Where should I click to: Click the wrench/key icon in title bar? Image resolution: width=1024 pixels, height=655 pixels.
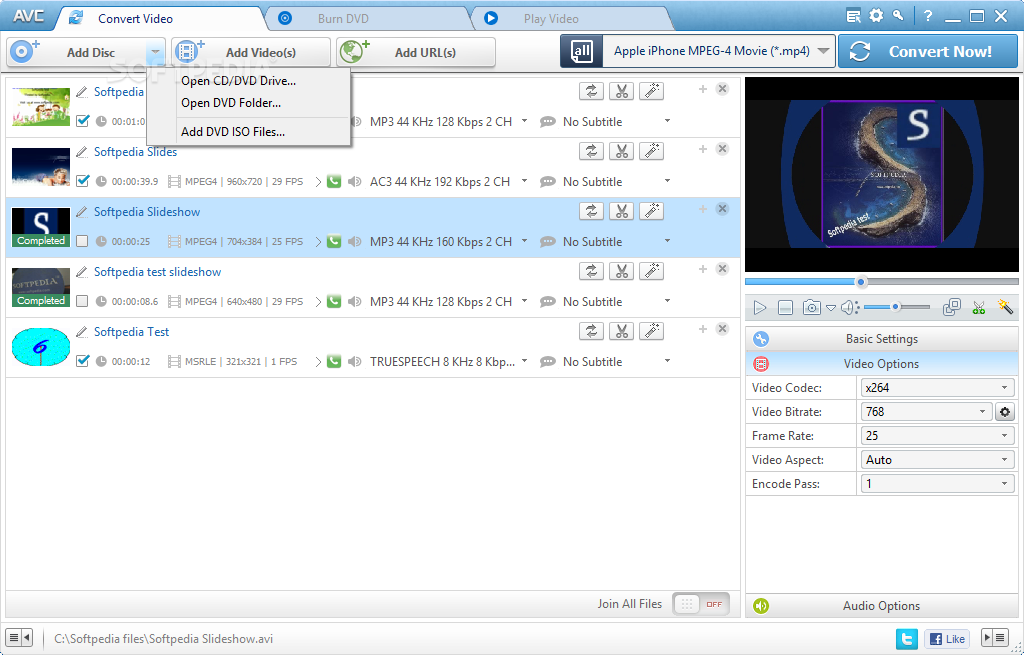click(899, 16)
